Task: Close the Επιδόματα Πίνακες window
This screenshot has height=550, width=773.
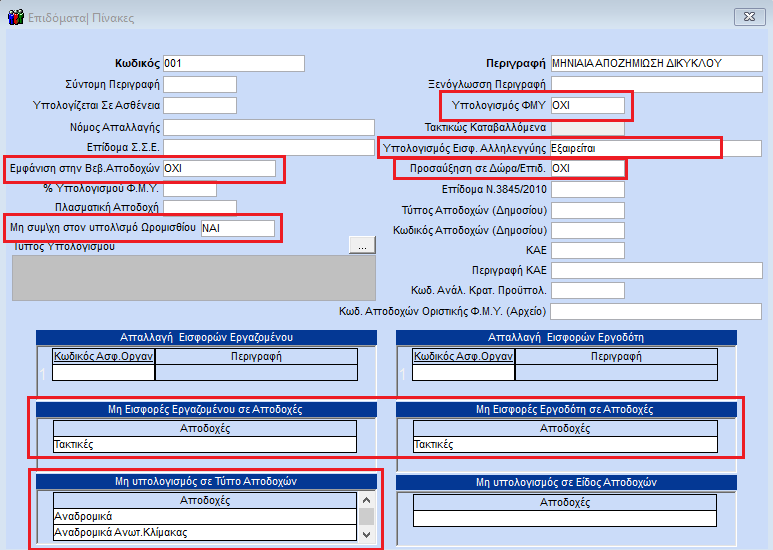Action: pyautogui.click(x=747, y=17)
